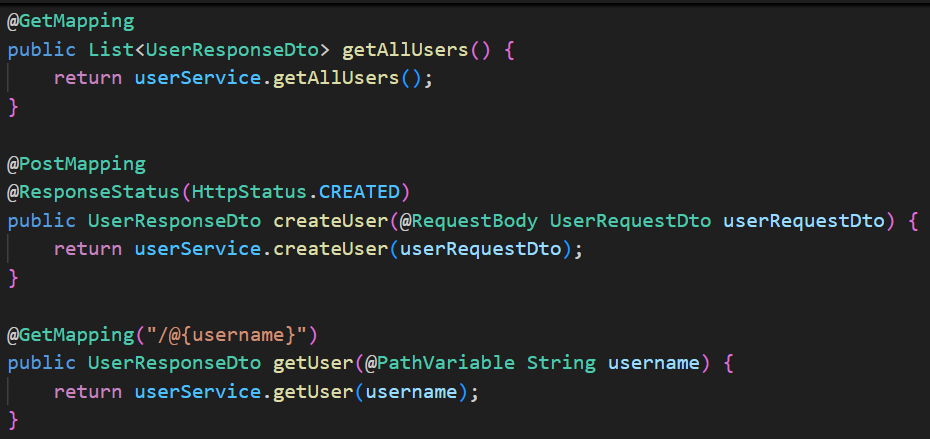Click userRequestDto argument in the createUser call

pos(480,250)
